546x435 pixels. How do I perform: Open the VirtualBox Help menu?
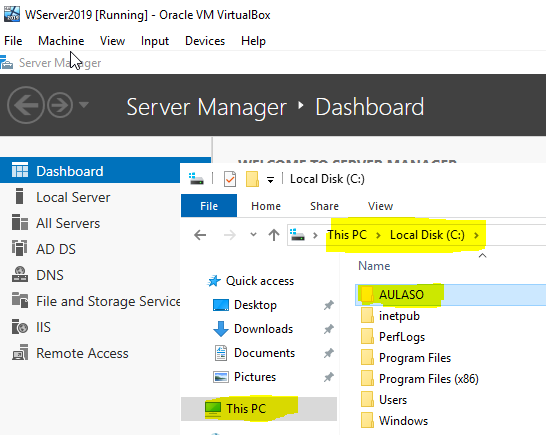point(253,41)
